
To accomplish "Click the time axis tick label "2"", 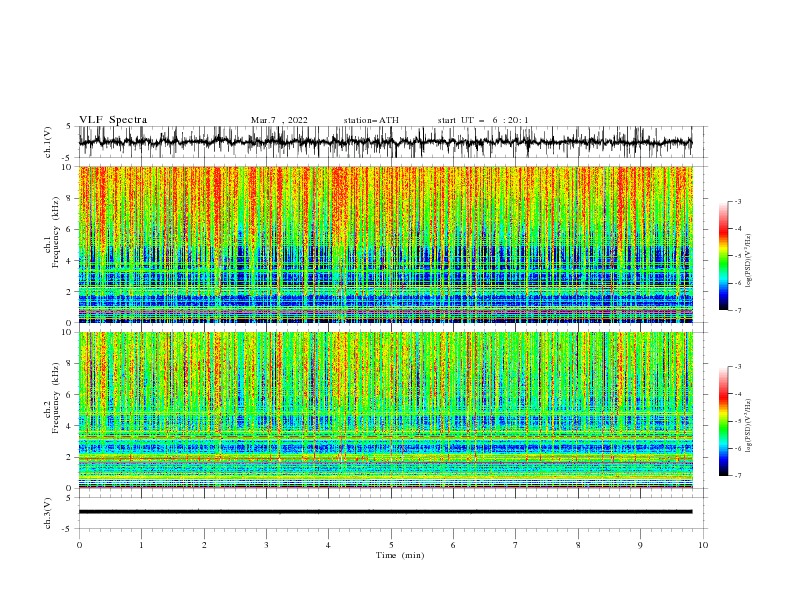I will [204, 545].
